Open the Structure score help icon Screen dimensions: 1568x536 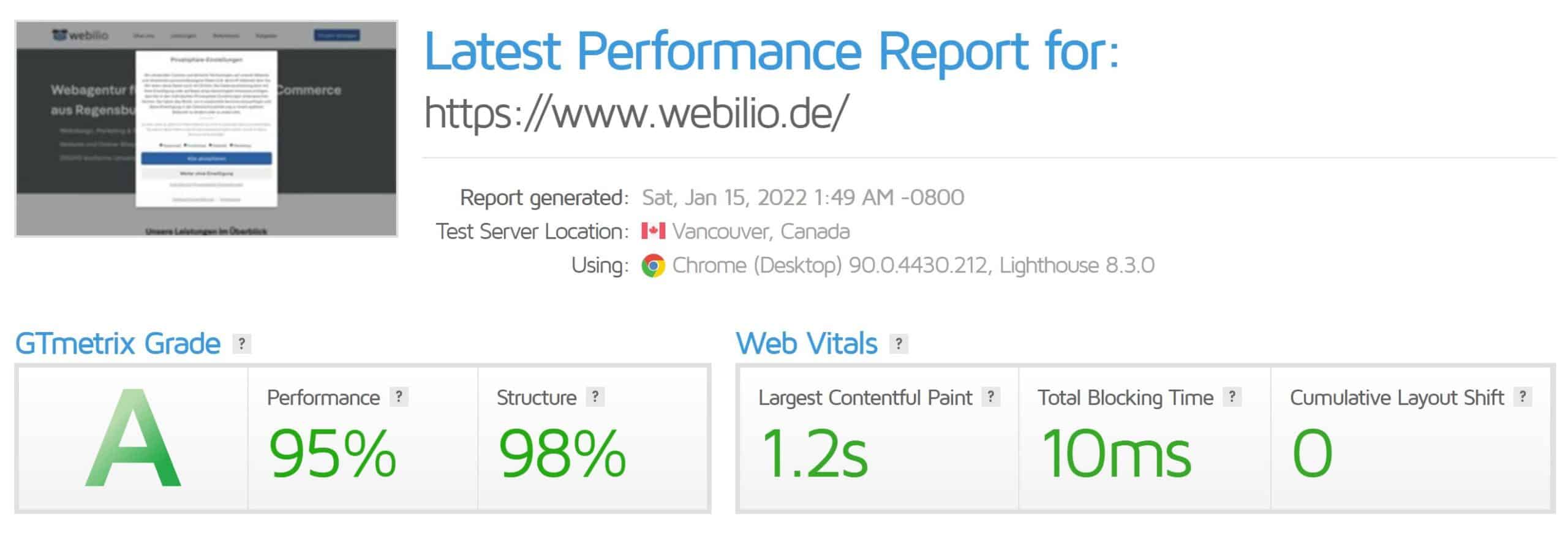pos(595,397)
